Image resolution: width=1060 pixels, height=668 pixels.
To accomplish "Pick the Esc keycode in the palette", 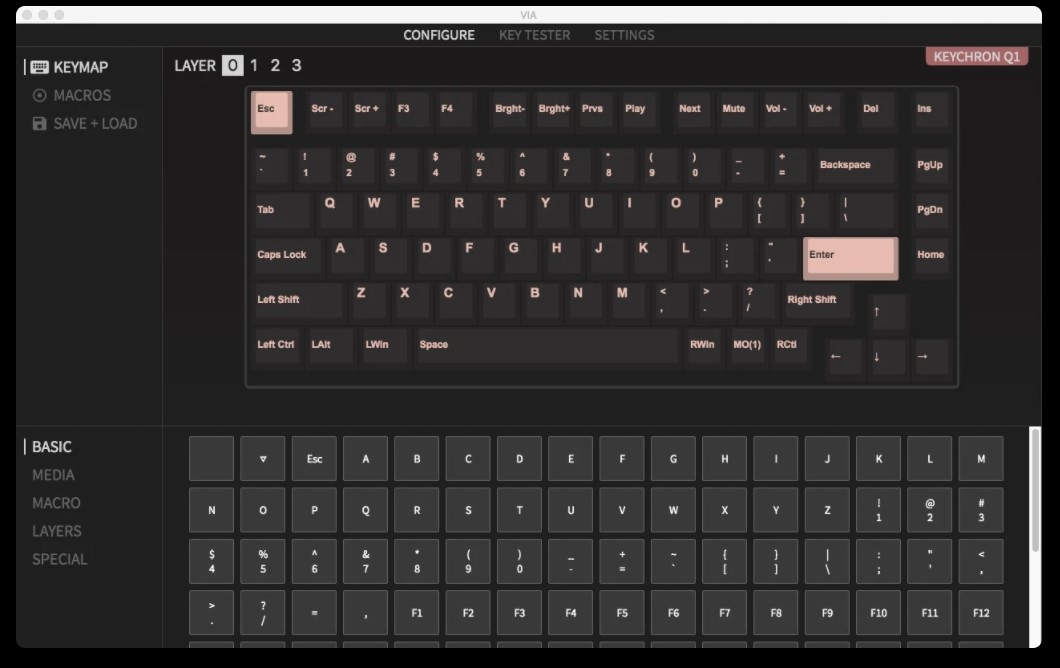I will [x=314, y=459].
